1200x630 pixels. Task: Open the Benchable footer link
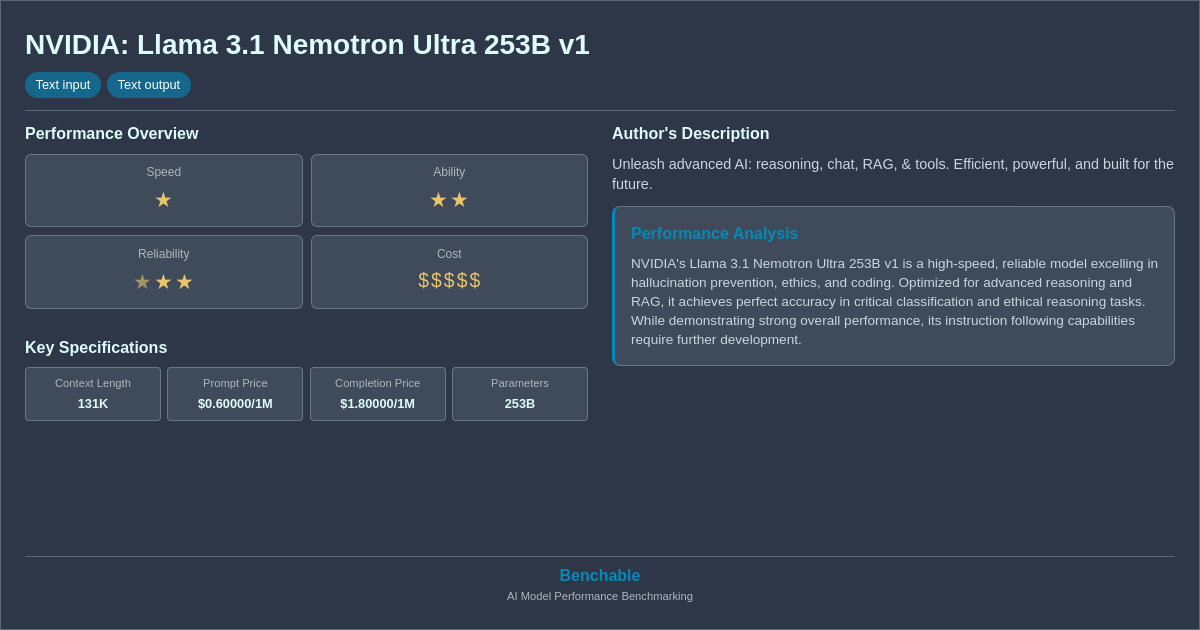[x=600, y=575]
